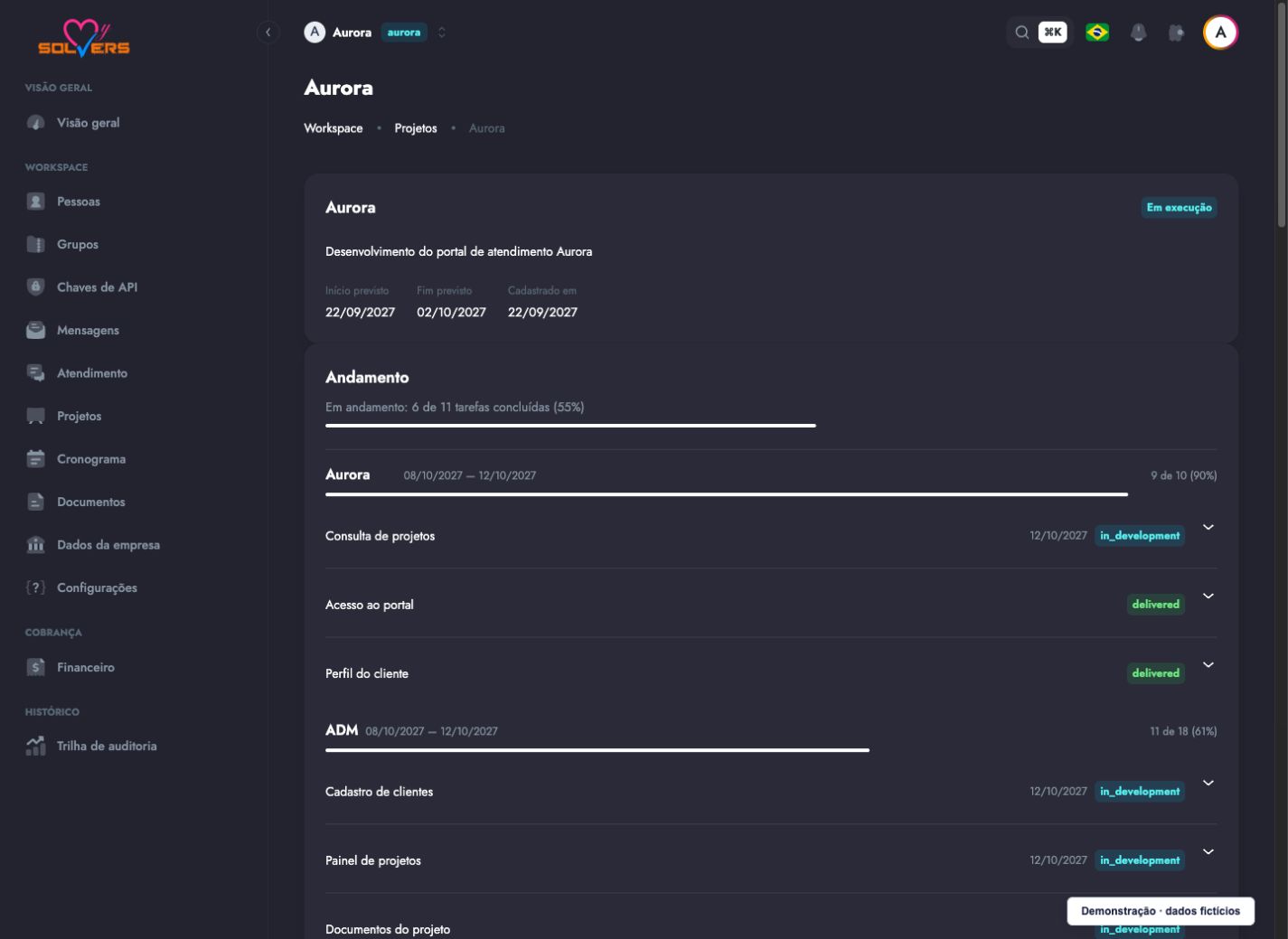Go to Cronograma in the sidebar
The height and width of the screenshot is (939, 1288).
91,459
